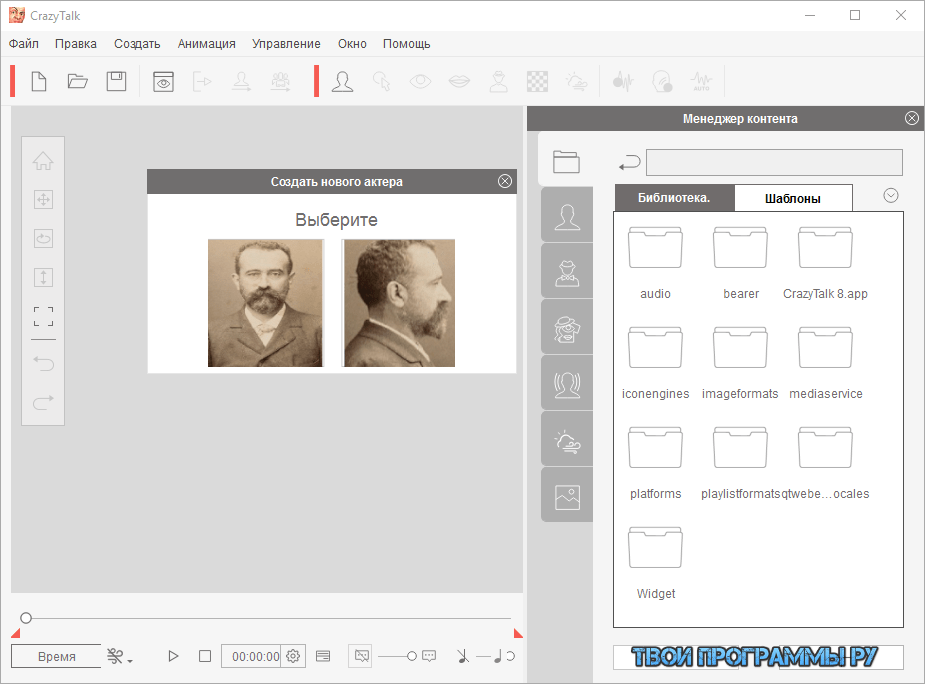Click the Create Actor head icon

pyautogui.click(x=343, y=82)
